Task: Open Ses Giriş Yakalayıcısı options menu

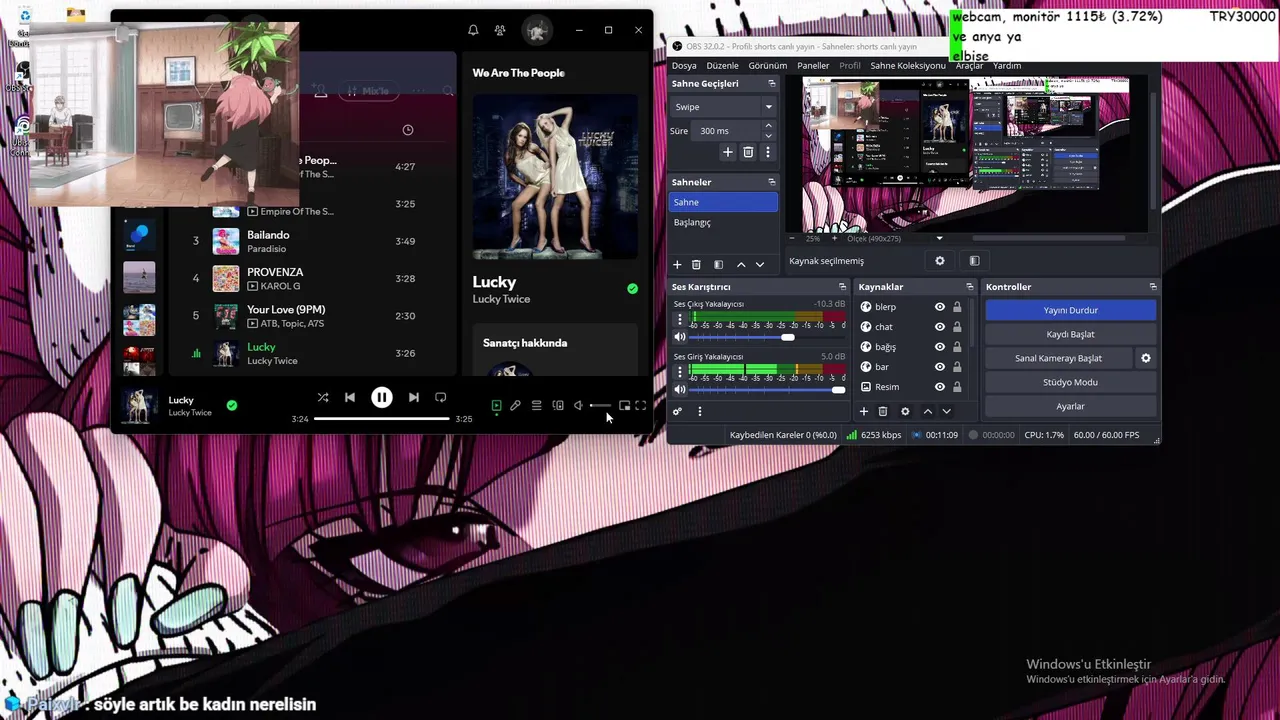Action: [680, 373]
